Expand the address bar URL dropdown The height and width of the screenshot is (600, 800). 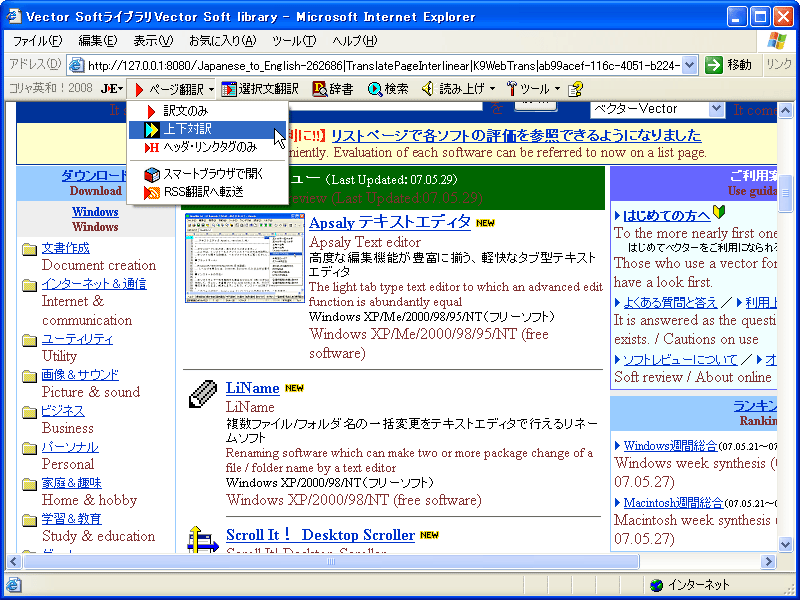pyautogui.click(x=689, y=65)
